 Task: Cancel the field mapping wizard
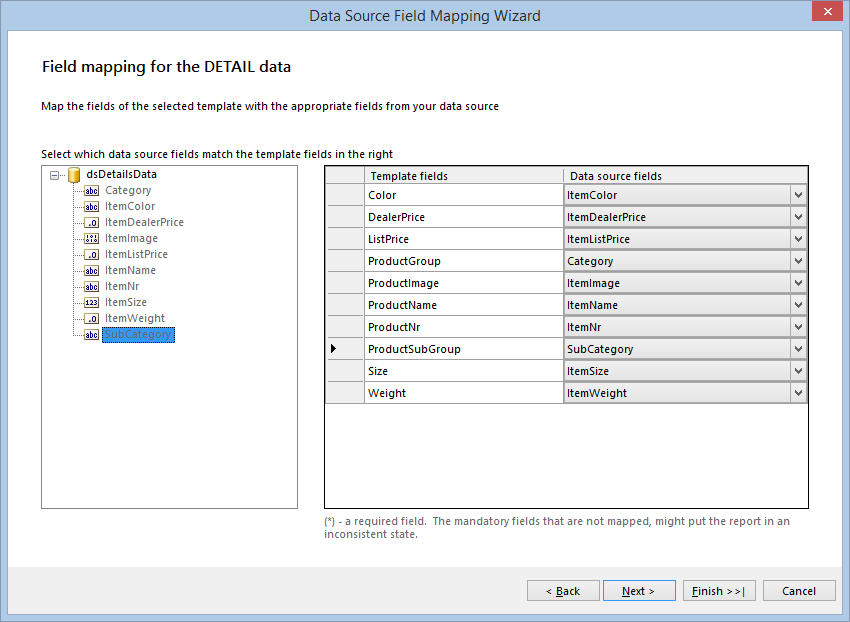[x=799, y=590]
